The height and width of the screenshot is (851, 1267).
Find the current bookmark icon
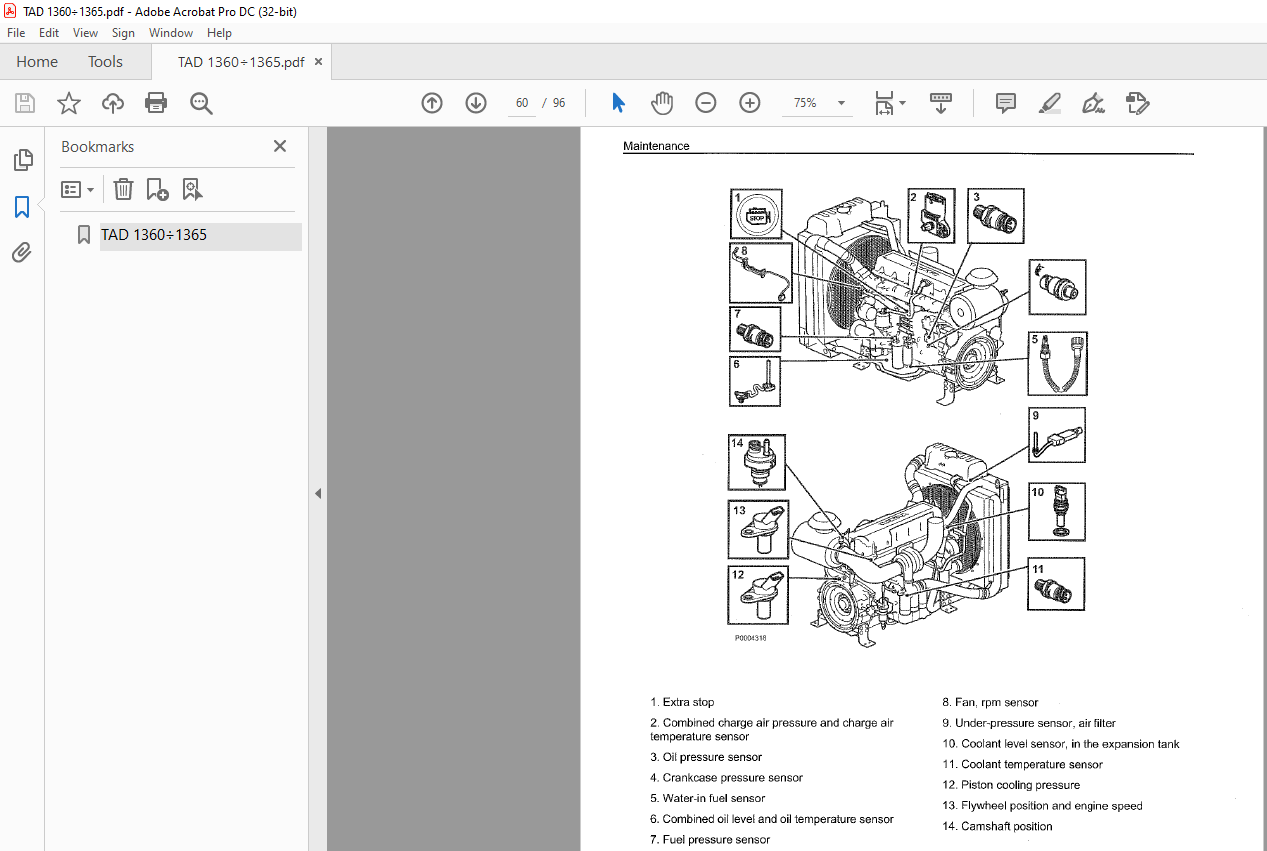[192, 189]
